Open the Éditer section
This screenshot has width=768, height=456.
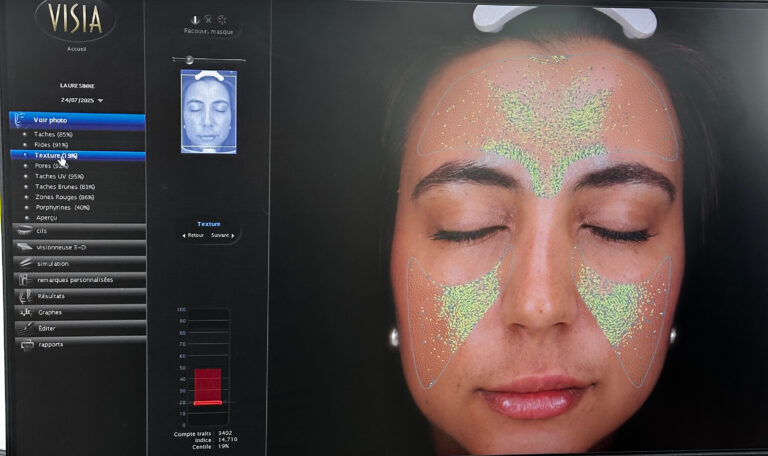pyautogui.click(x=79, y=328)
